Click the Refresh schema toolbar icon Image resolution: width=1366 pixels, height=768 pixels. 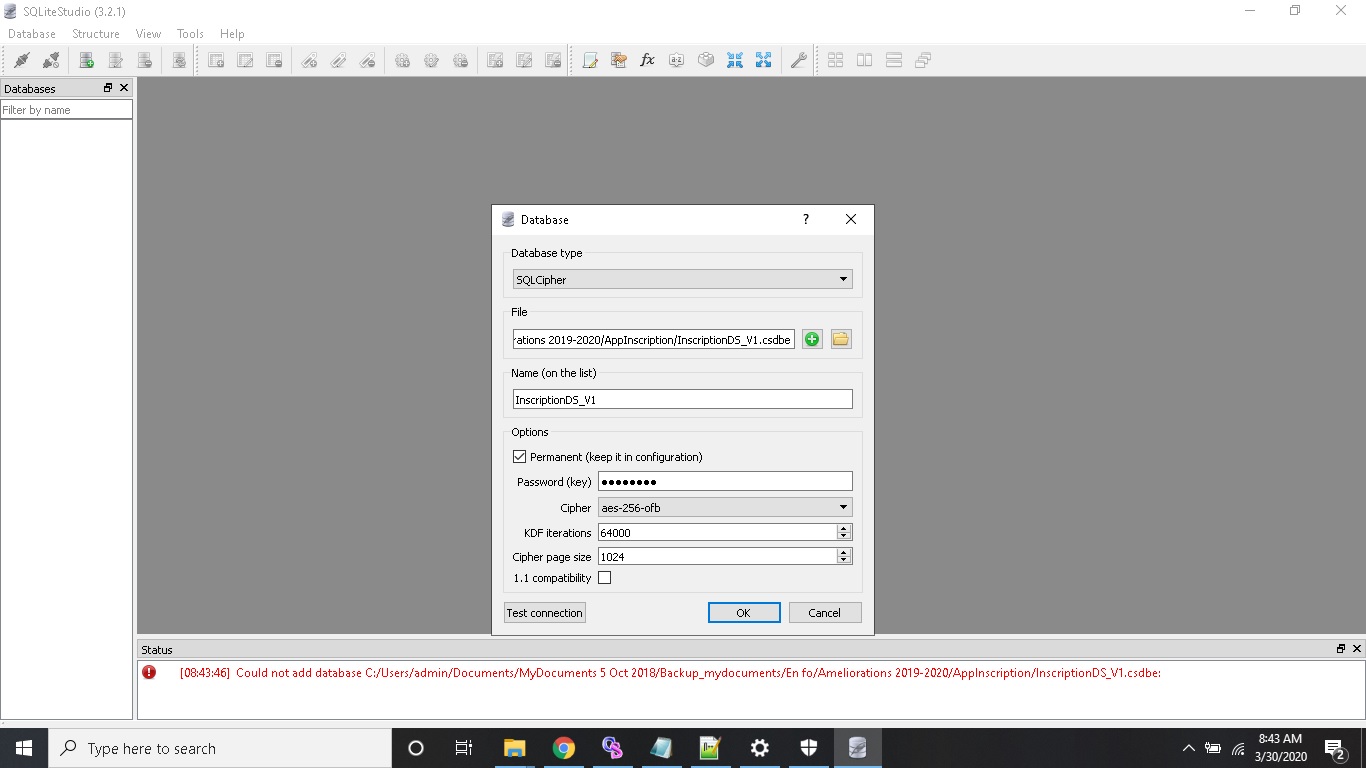click(179, 60)
